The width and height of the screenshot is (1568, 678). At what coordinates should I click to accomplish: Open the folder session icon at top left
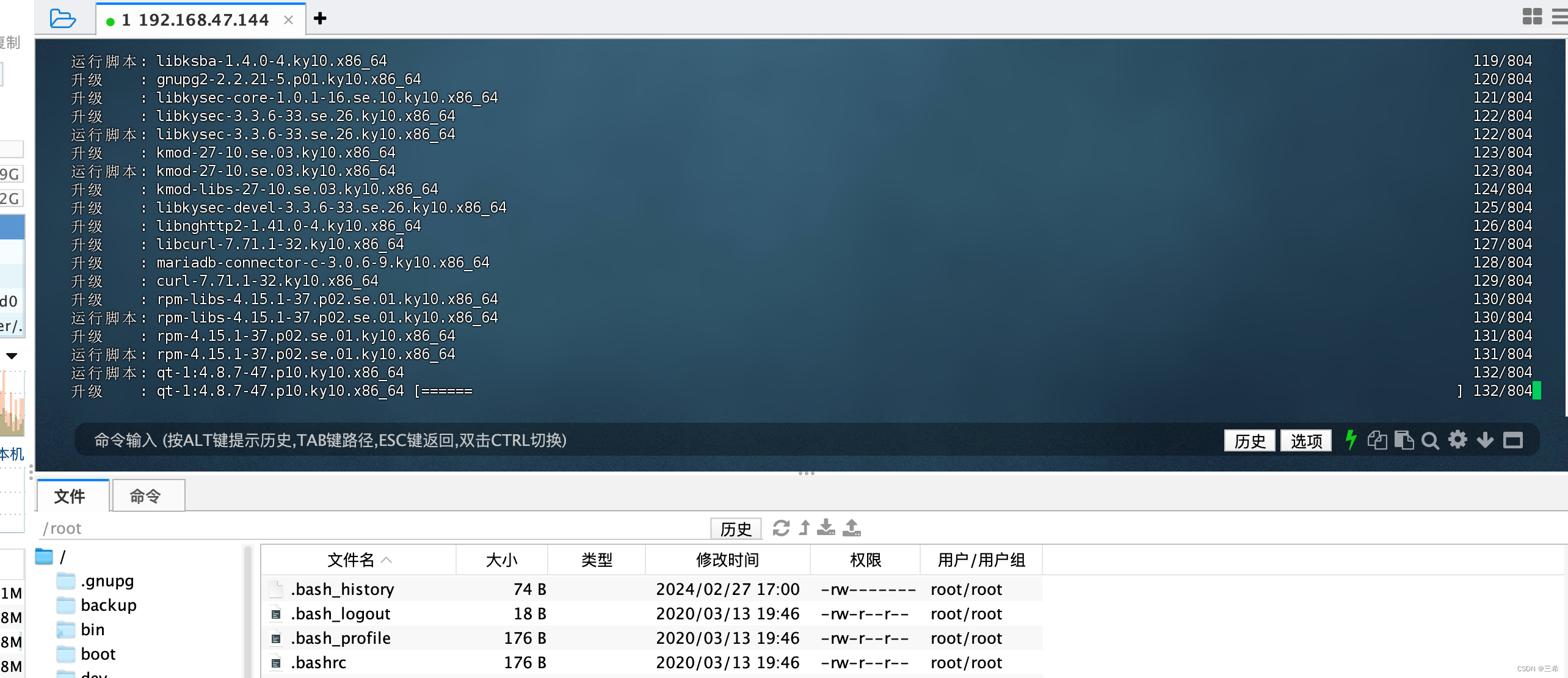coord(63,18)
